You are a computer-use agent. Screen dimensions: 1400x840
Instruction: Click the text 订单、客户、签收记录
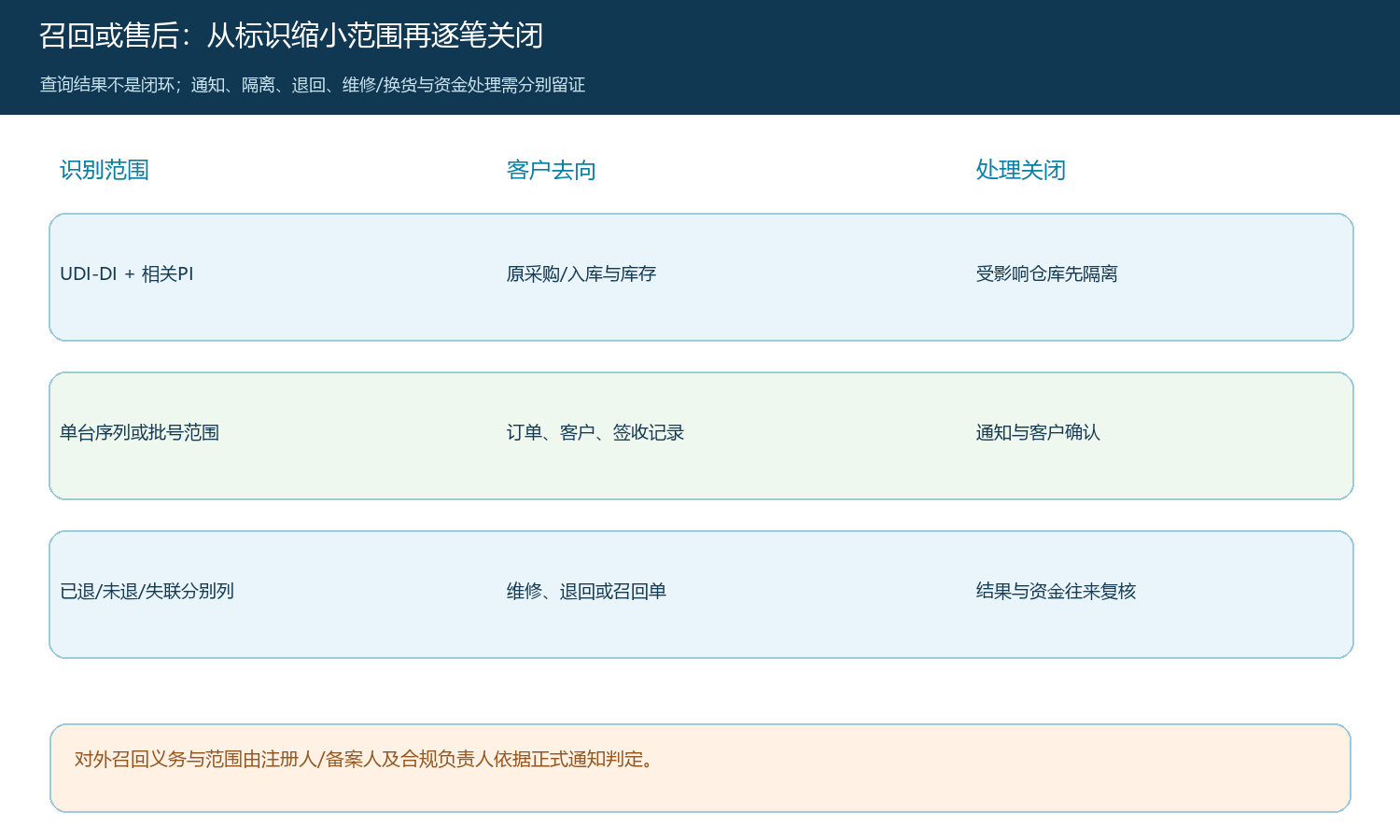coord(595,432)
